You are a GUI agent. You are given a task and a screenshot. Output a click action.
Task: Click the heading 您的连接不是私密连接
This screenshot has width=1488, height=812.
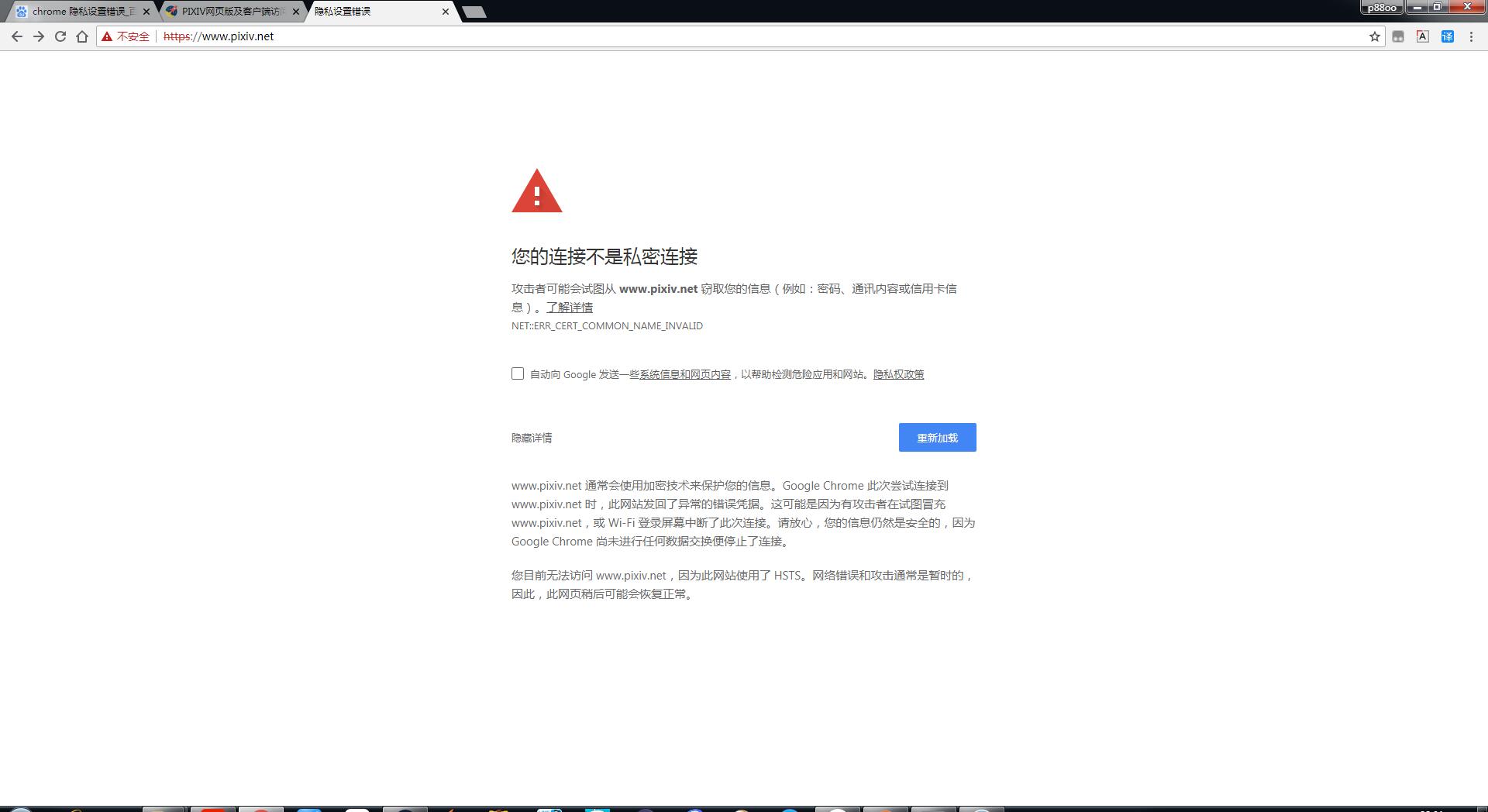point(604,256)
